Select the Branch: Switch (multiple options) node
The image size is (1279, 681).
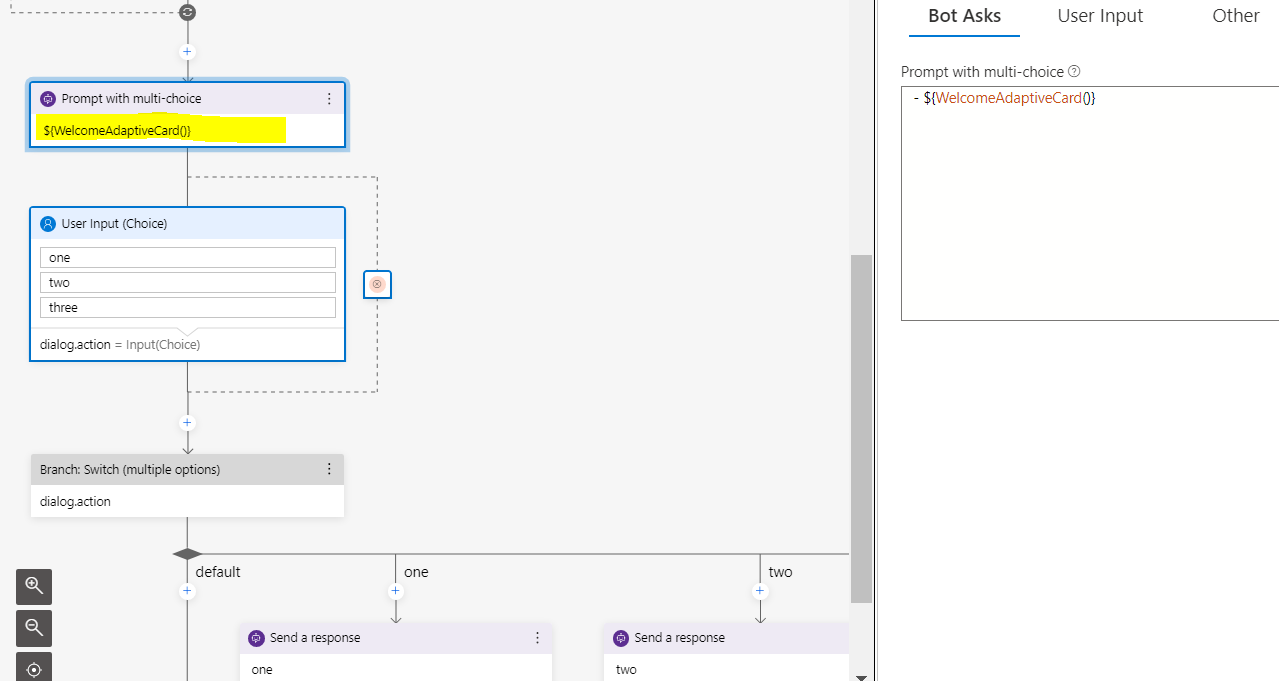click(187, 486)
